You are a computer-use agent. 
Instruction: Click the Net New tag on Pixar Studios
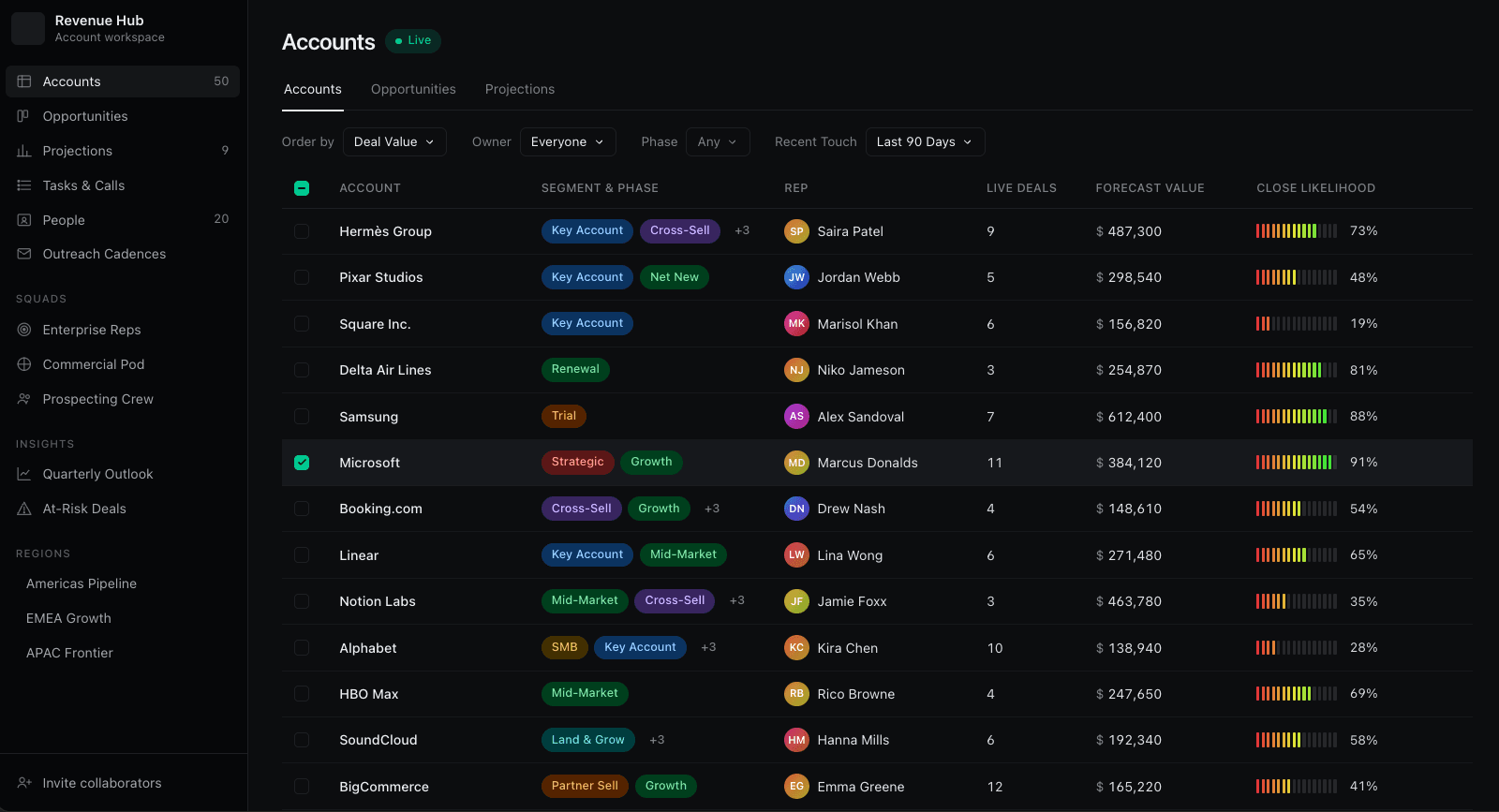pyautogui.click(x=675, y=277)
